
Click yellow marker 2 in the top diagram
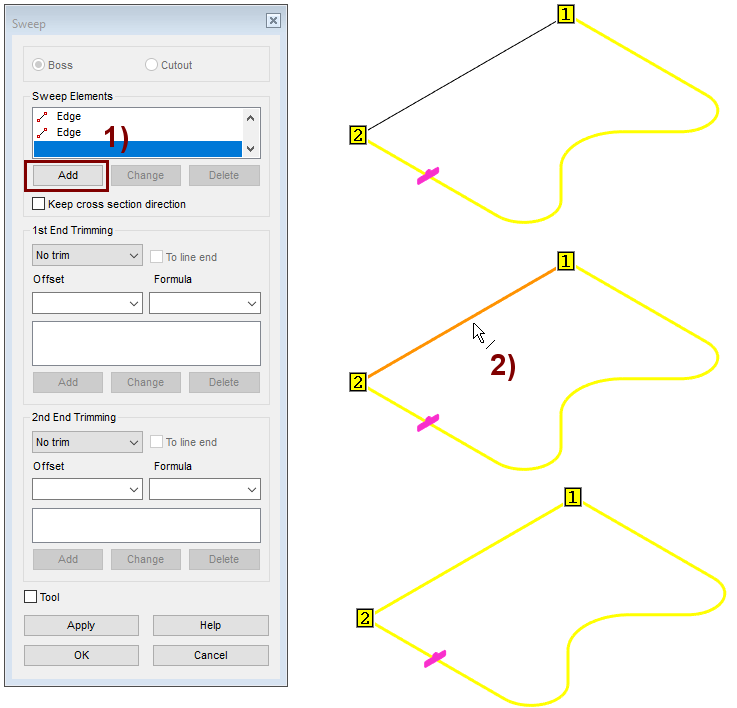(359, 135)
